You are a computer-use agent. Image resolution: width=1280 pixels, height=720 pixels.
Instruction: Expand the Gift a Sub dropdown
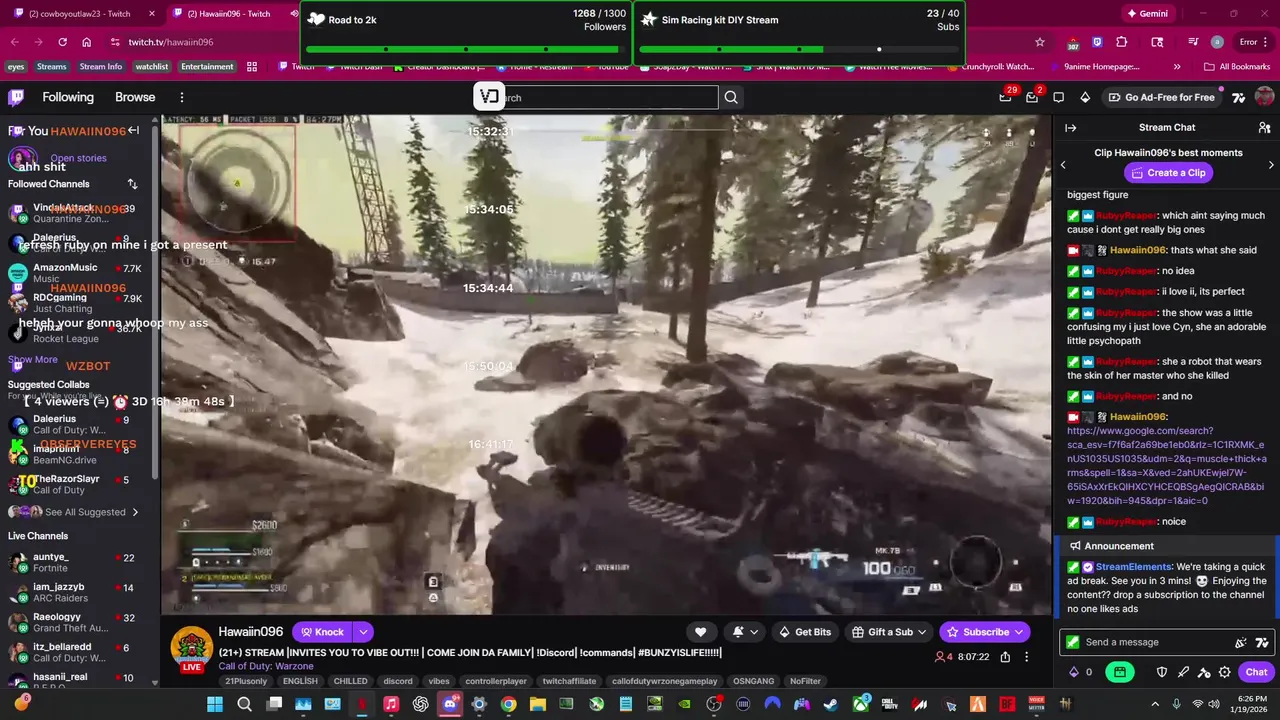(920, 632)
